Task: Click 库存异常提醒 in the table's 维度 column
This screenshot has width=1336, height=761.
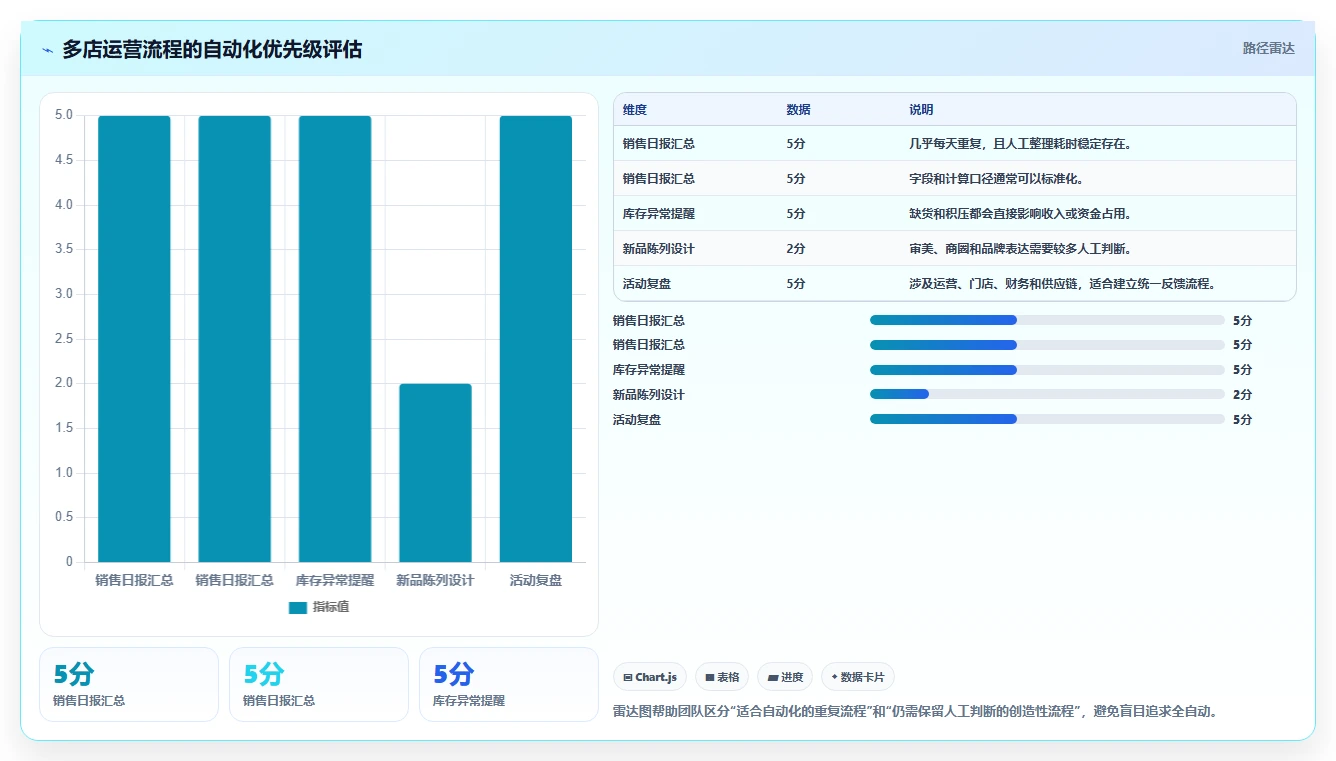Action: [x=659, y=214]
